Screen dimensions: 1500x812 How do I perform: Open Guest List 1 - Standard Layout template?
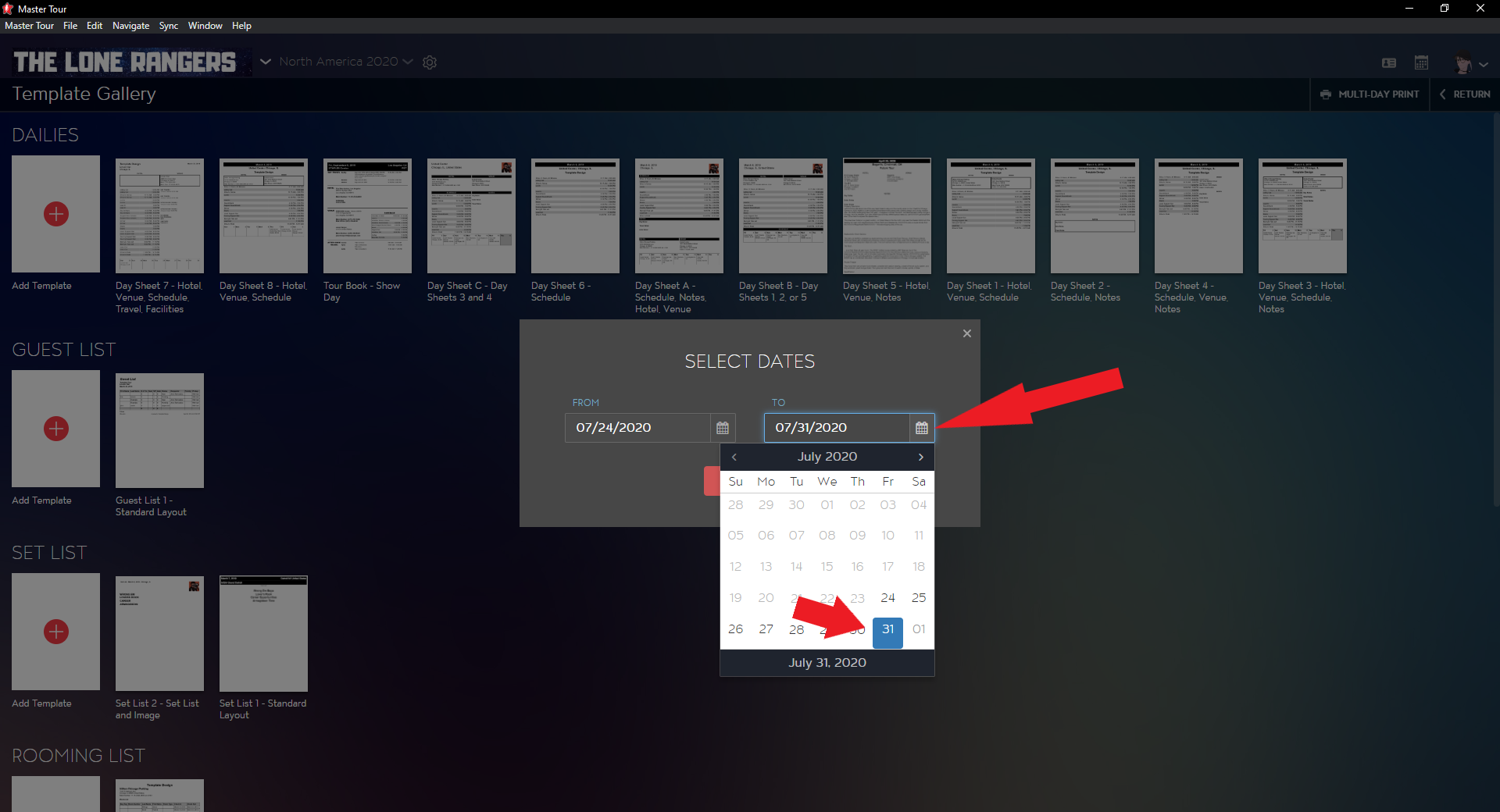click(x=159, y=430)
